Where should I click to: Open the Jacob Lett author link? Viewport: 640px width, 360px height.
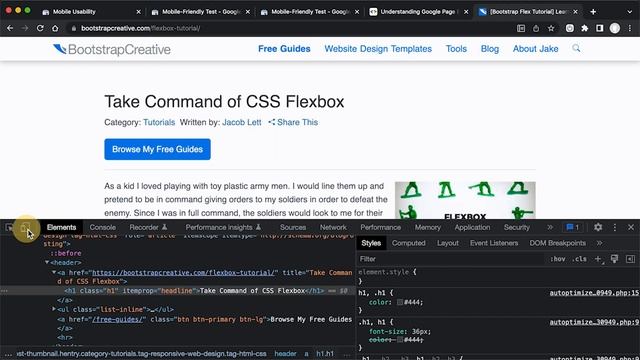tap(242, 122)
